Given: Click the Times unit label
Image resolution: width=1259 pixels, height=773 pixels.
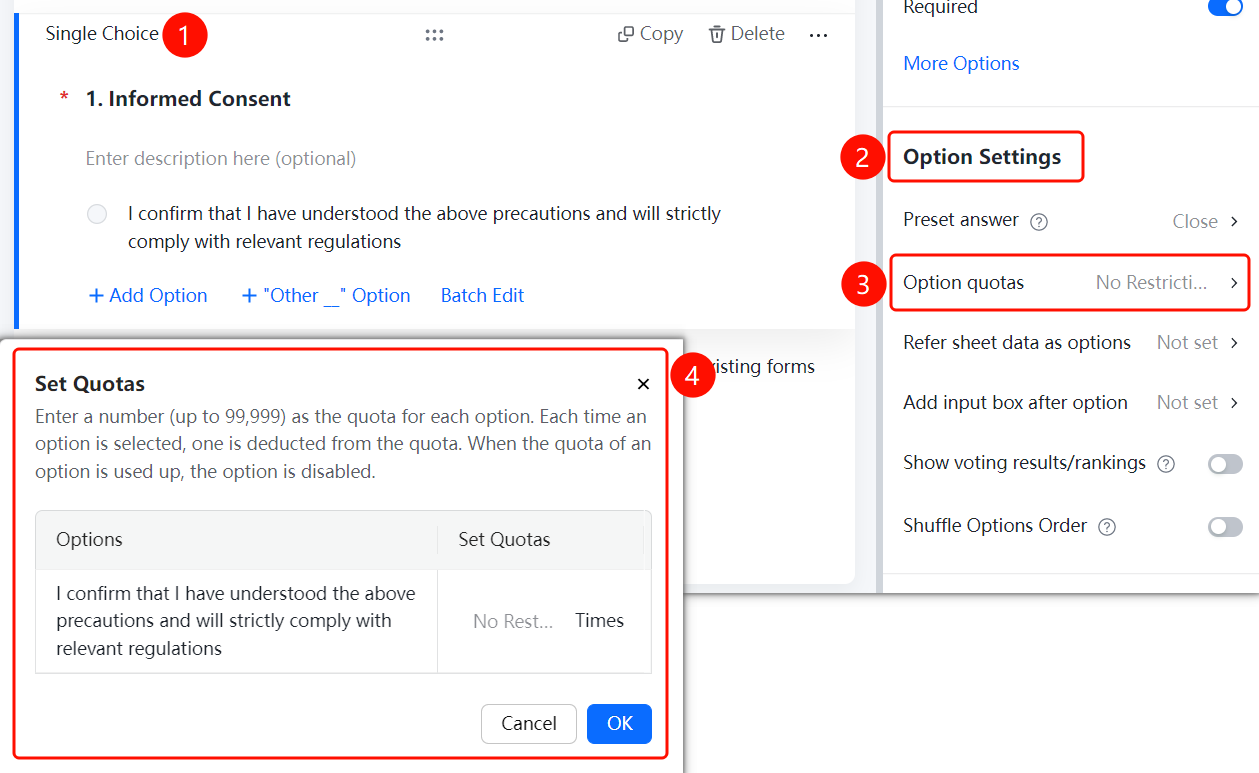Looking at the screenshot, I should pyautogui.click(x=599, y=621).
